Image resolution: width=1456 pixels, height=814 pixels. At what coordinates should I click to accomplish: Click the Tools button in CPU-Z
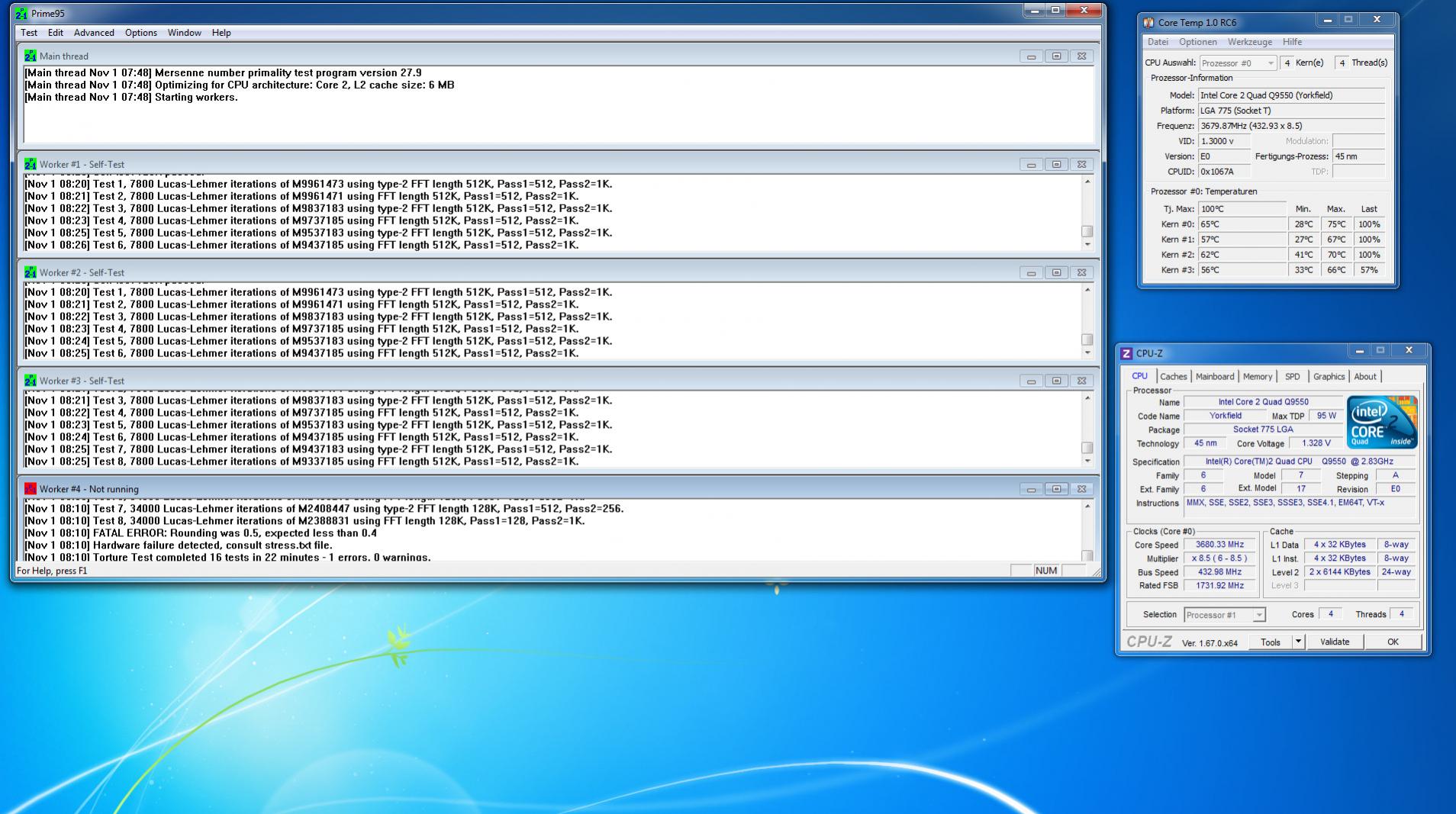(x=1271, y=642)
